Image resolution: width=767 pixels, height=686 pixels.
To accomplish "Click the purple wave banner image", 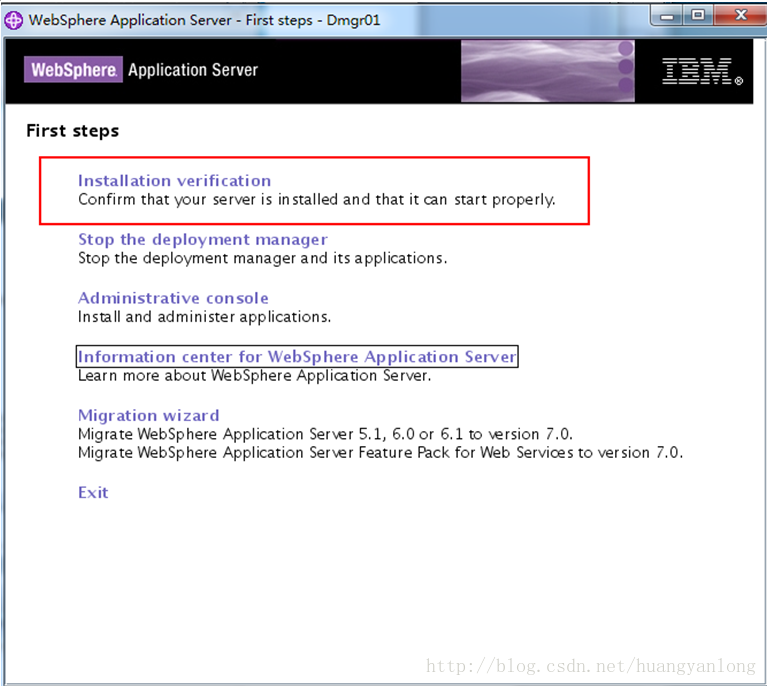I will (548, 71).
